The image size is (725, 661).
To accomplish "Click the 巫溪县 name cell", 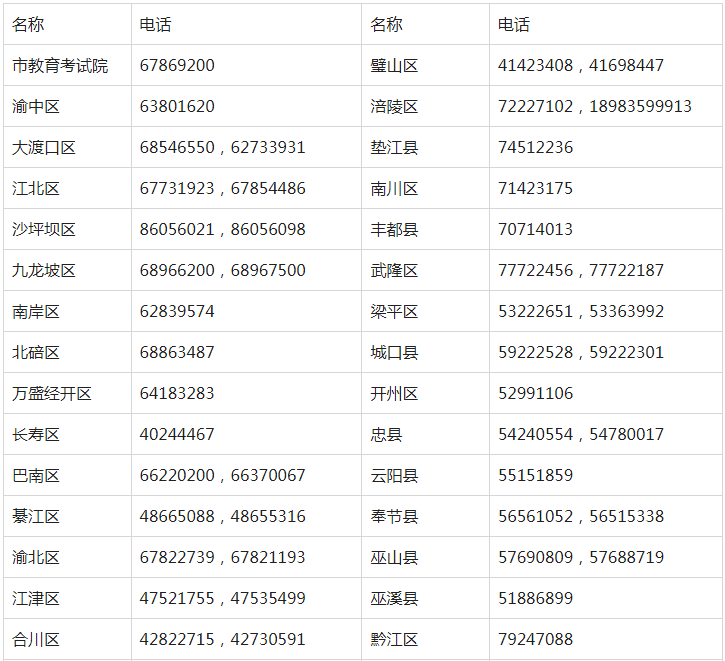I will coord(394,599).
